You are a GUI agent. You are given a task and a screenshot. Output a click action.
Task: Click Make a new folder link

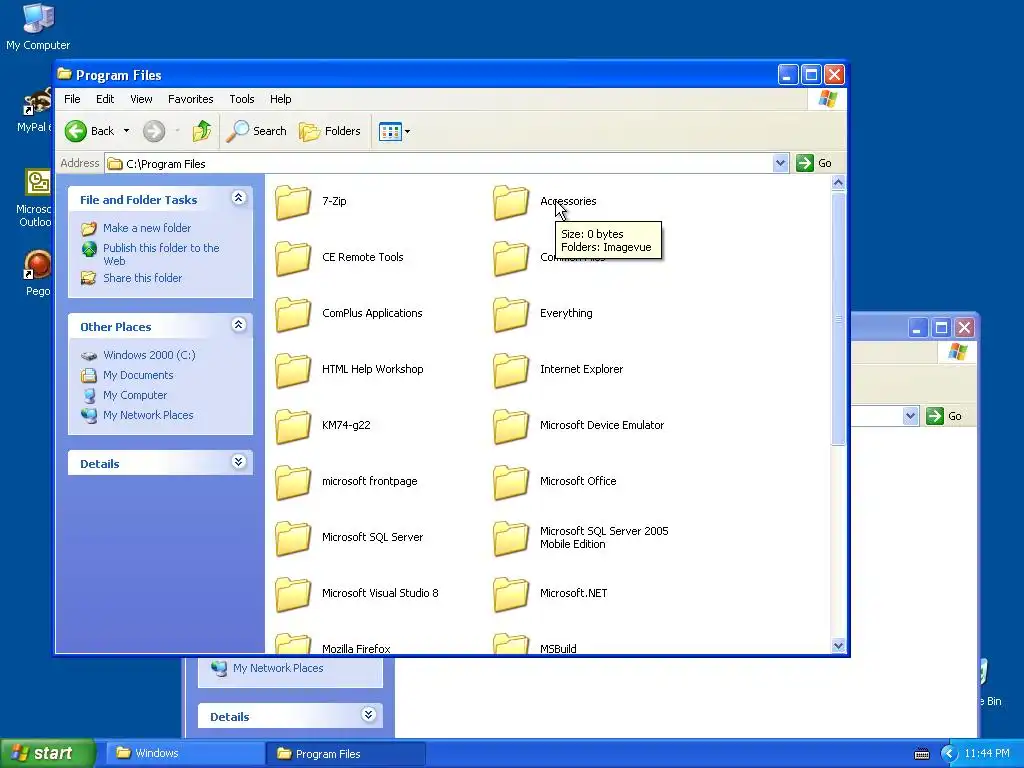(147, 228)
